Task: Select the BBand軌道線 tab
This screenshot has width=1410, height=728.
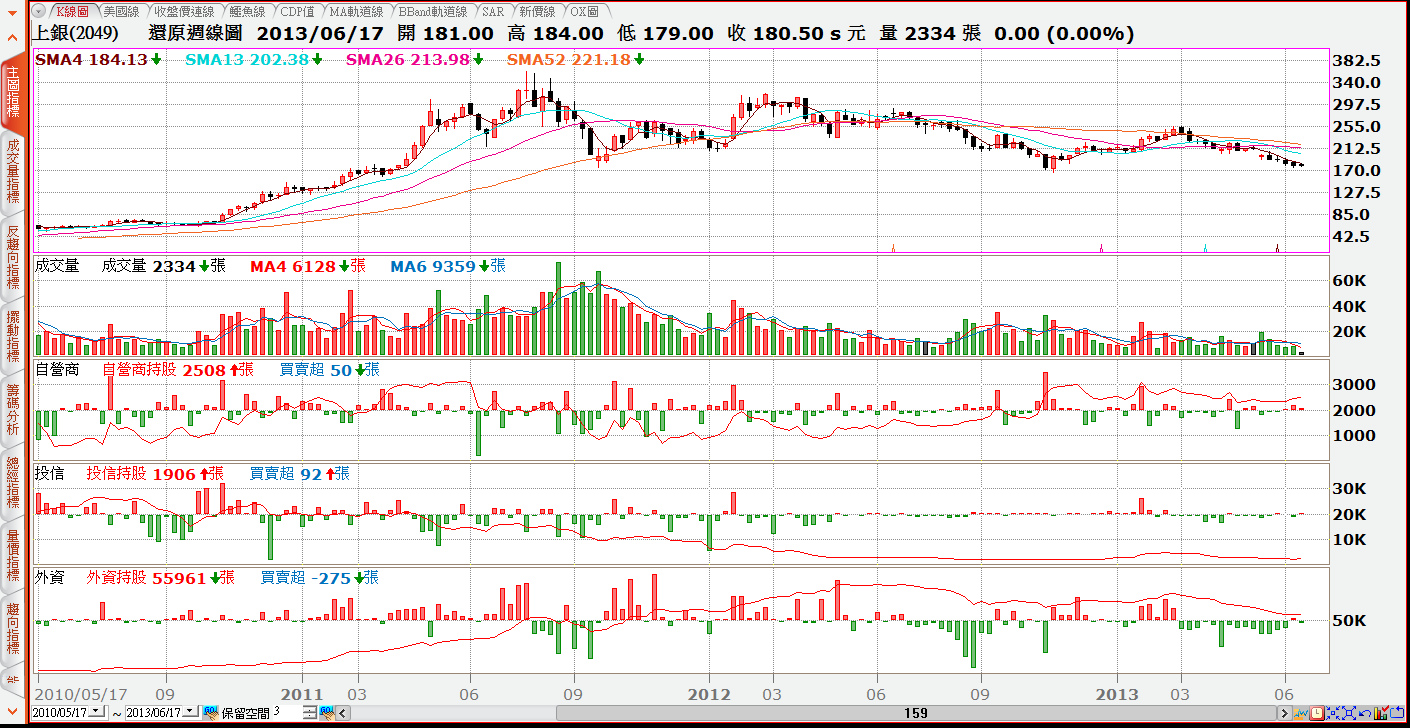Action: click(x=433, y=11)
